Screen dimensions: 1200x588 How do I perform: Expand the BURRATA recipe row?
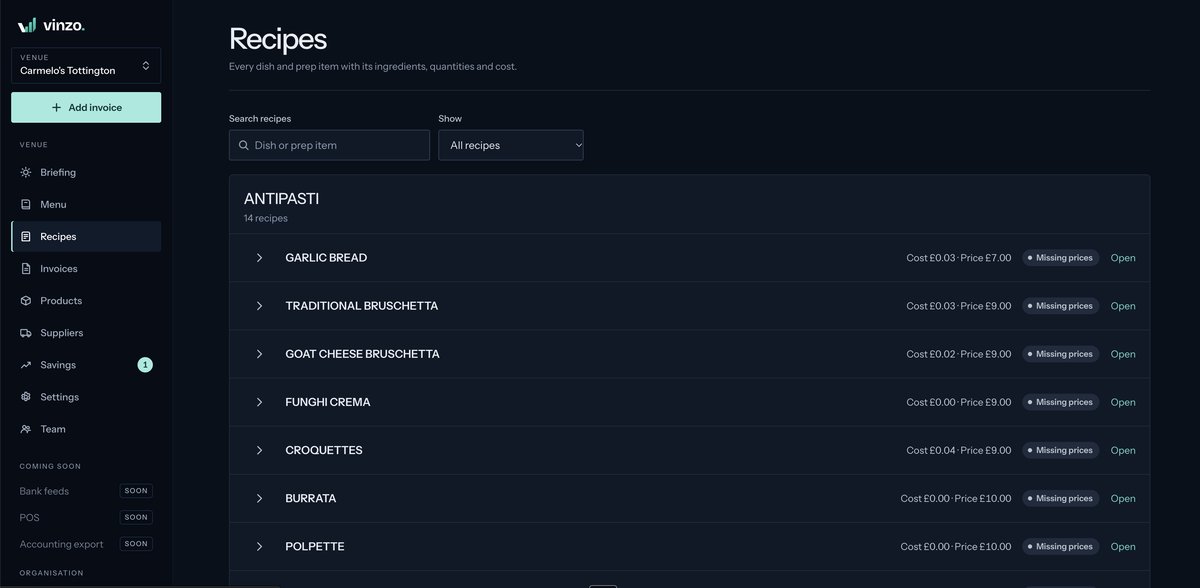(x=259, y=498)
